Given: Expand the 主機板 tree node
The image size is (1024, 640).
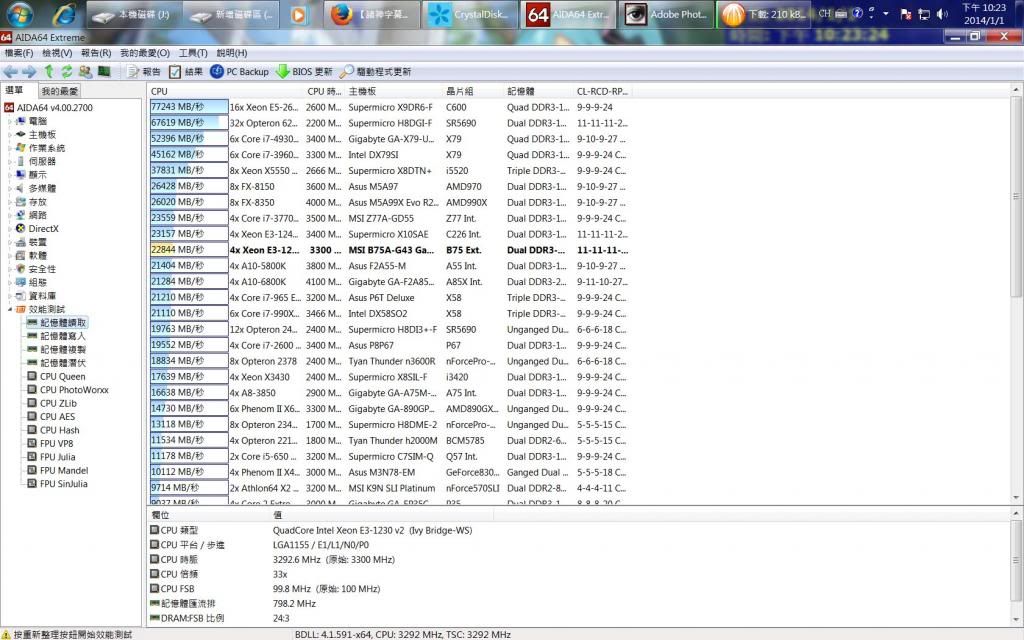Looking at the screenshot, I should click(x=10, y=135).
